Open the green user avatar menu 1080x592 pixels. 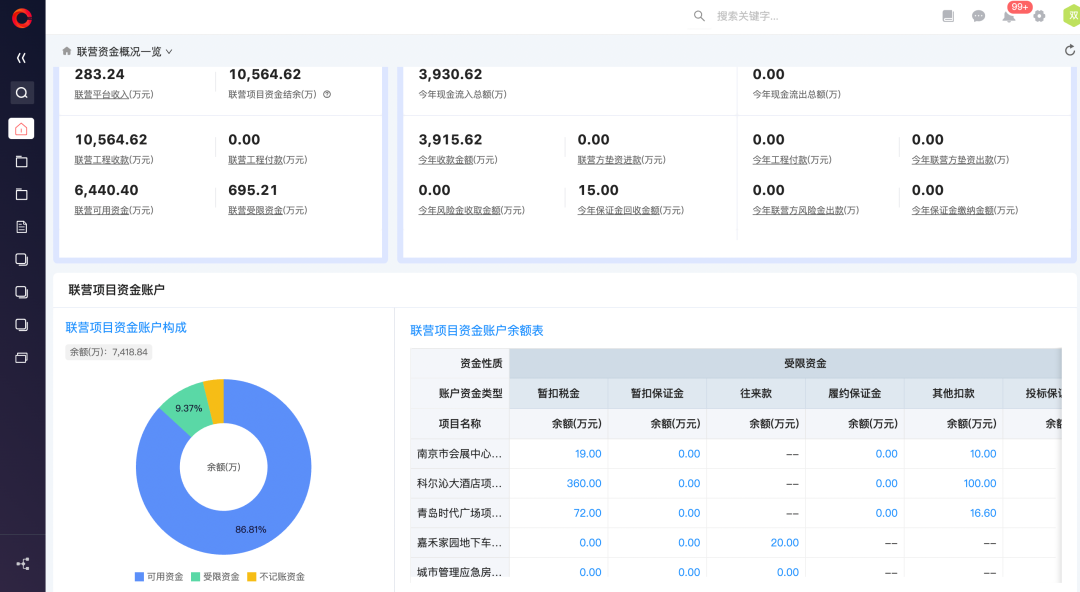click(x=1071, y=16)
